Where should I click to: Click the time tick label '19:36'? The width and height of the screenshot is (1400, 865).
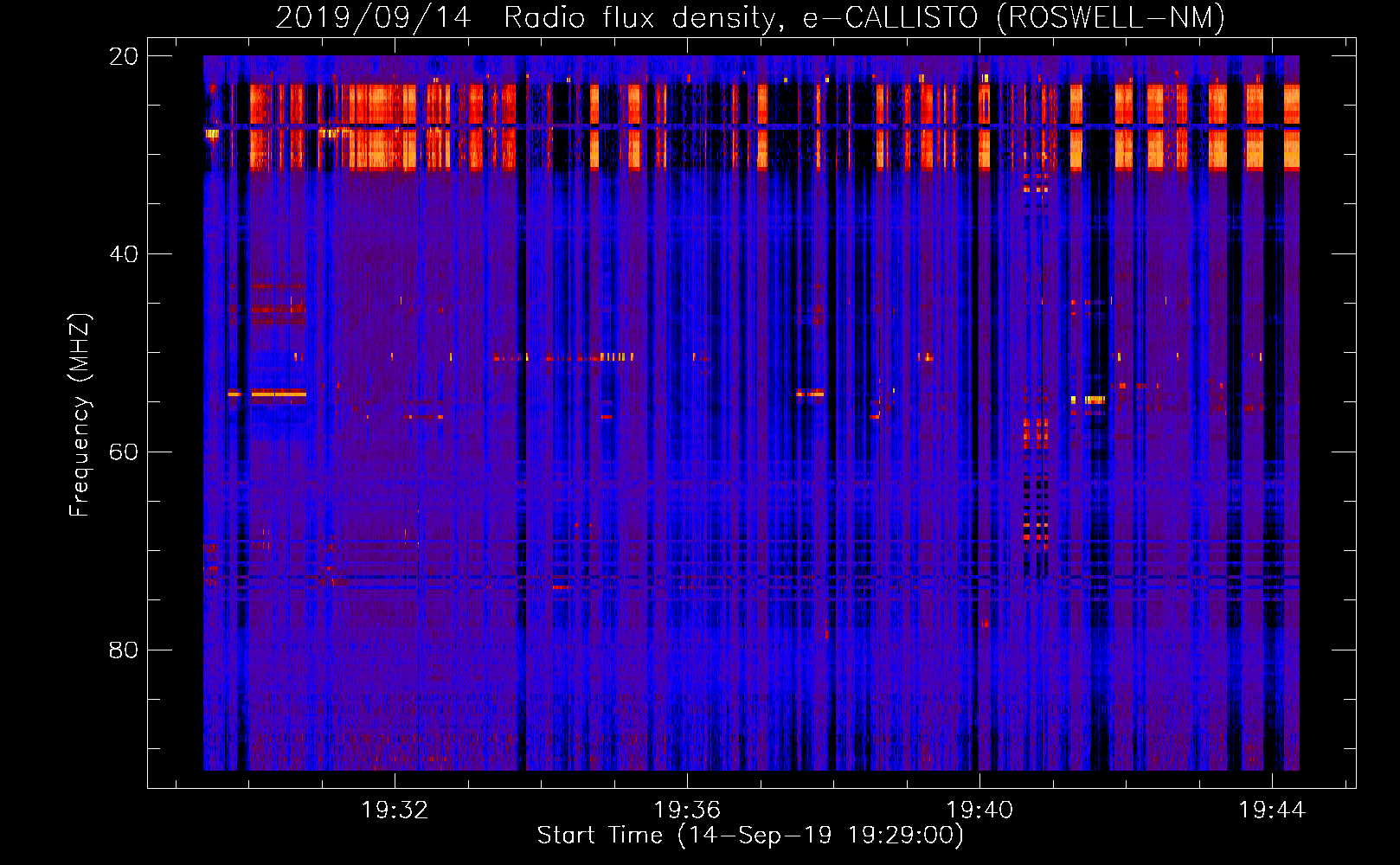[x=687, y=811]
